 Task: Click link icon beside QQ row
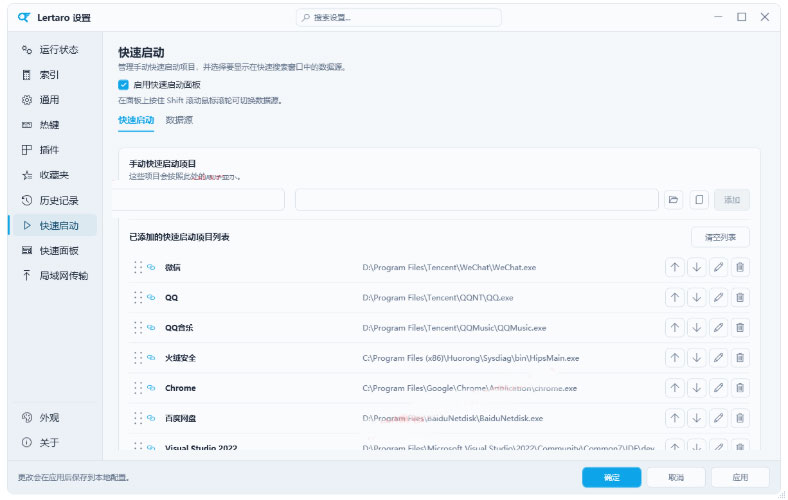click(151, 297)
